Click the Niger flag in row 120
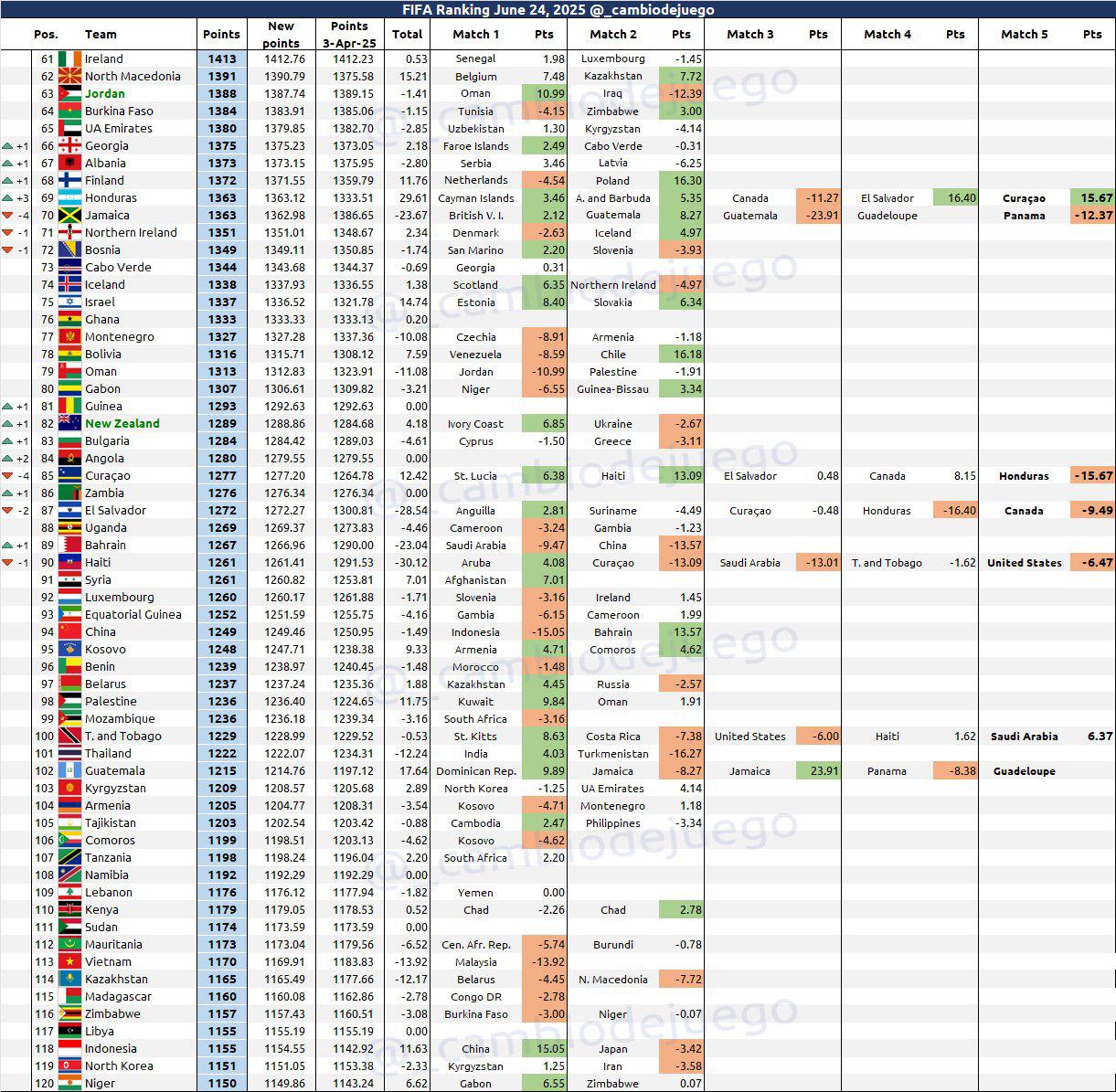This screenshot has width=1116, height=1092. coord(69,1084)
